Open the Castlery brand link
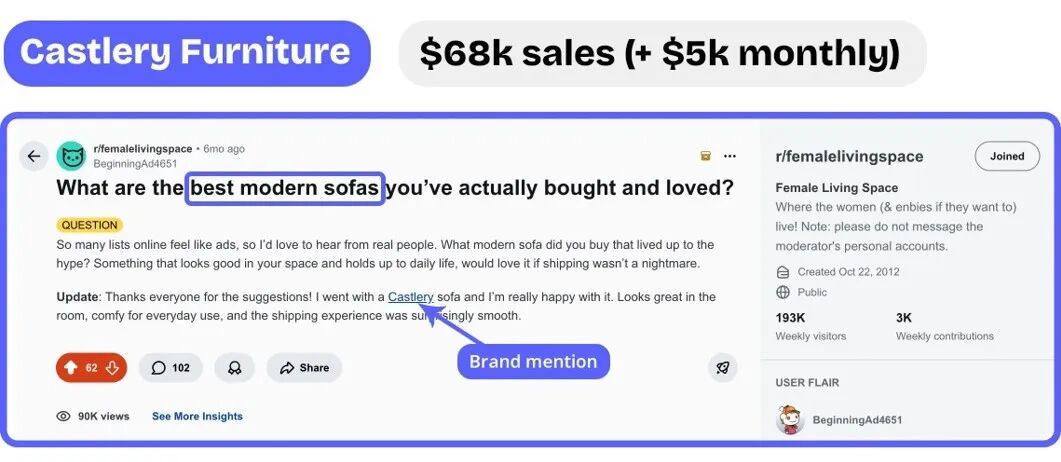The height and width of the screenshot is (462, 1061). click(x=410, y=297)
